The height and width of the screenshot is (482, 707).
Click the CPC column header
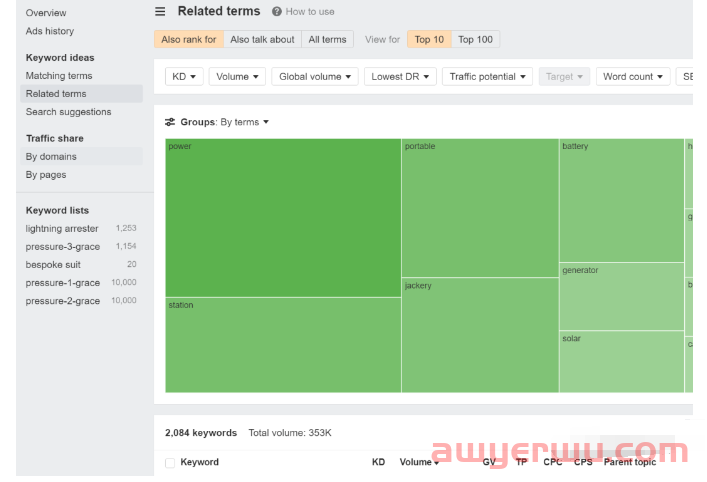(x=553, y=462)
